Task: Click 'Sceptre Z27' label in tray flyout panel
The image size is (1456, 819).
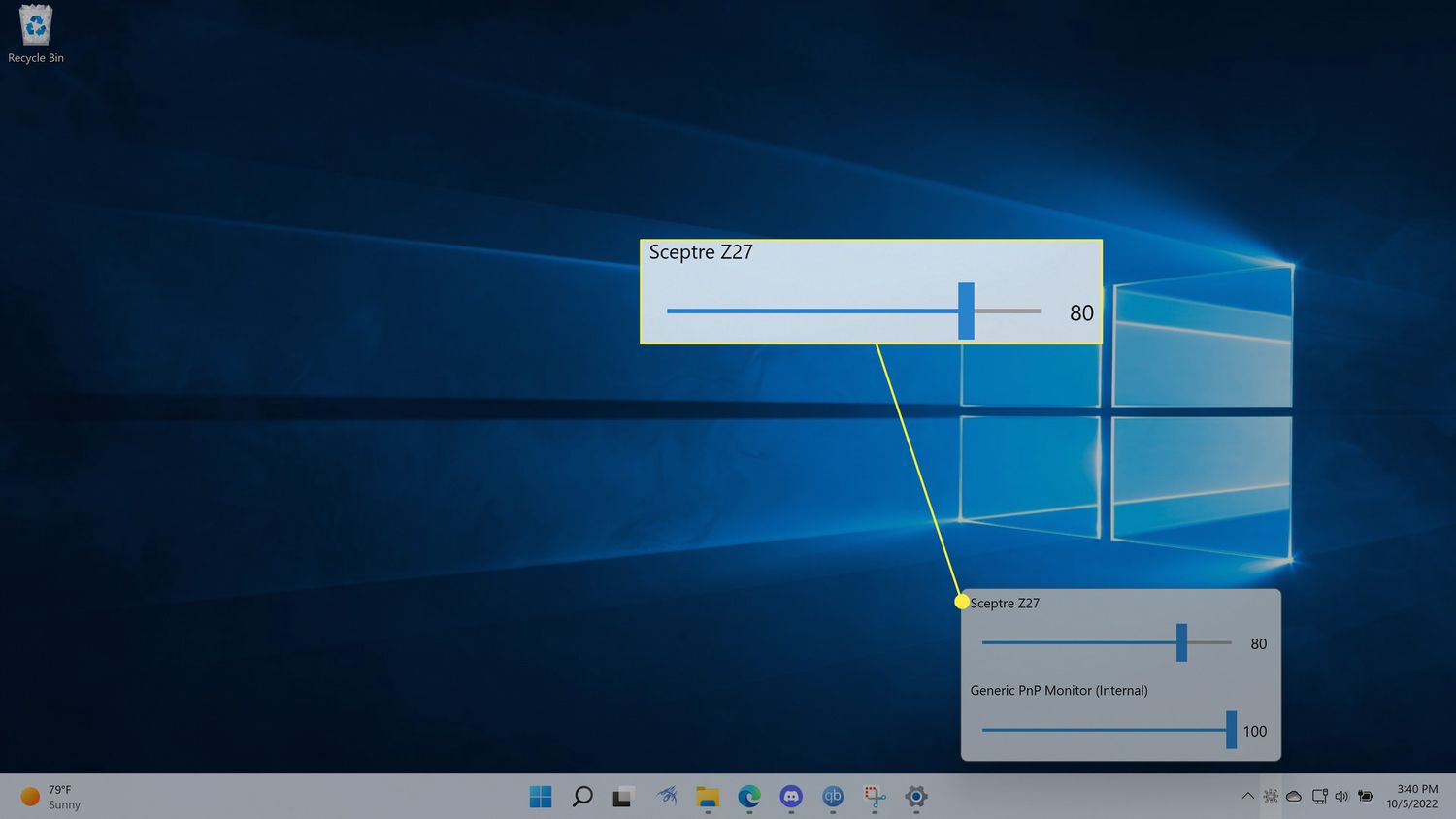Action: tap(1005, 604)
